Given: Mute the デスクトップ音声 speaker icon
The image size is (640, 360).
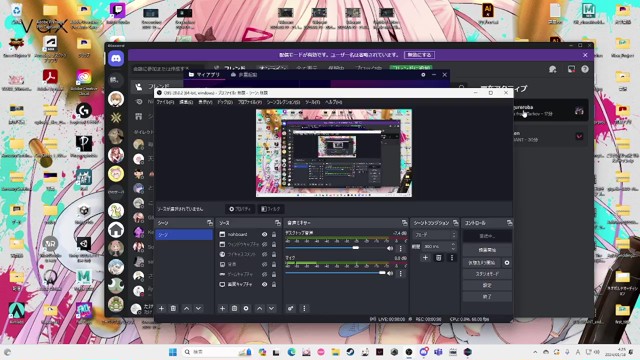Looking at the screenshot, I should coord(390,248).
